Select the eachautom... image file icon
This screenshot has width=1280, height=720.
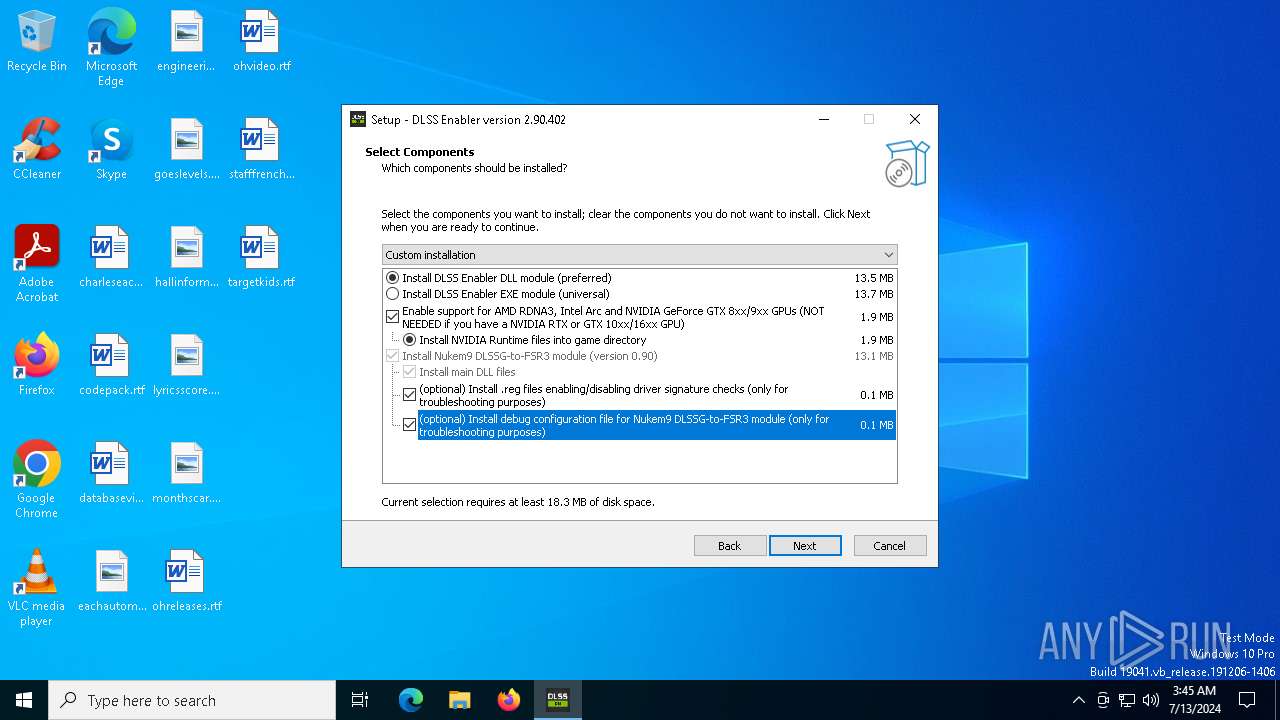(111, 582)
